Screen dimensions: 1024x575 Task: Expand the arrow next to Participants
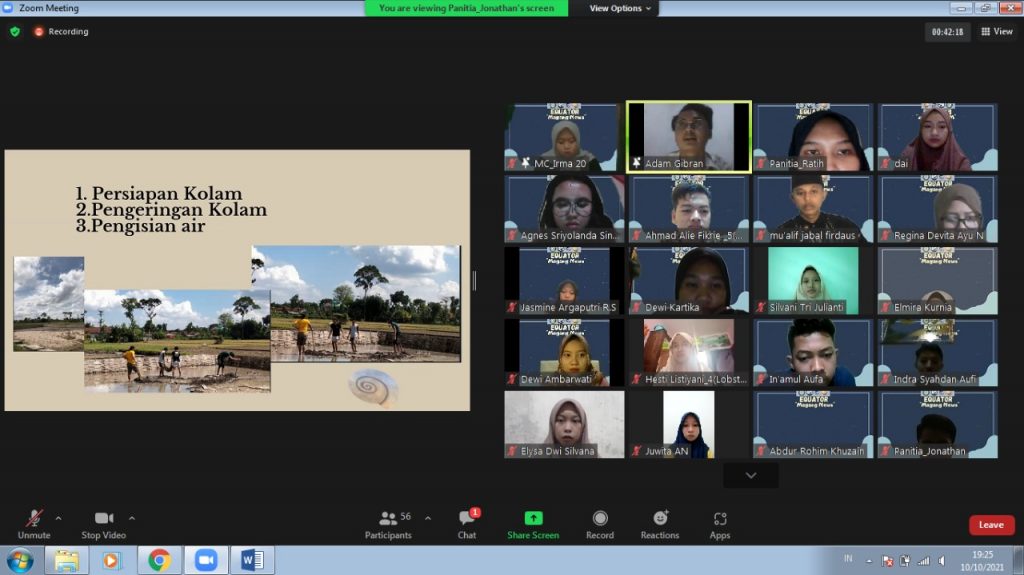pyautogui.click(x=428, y=518)
